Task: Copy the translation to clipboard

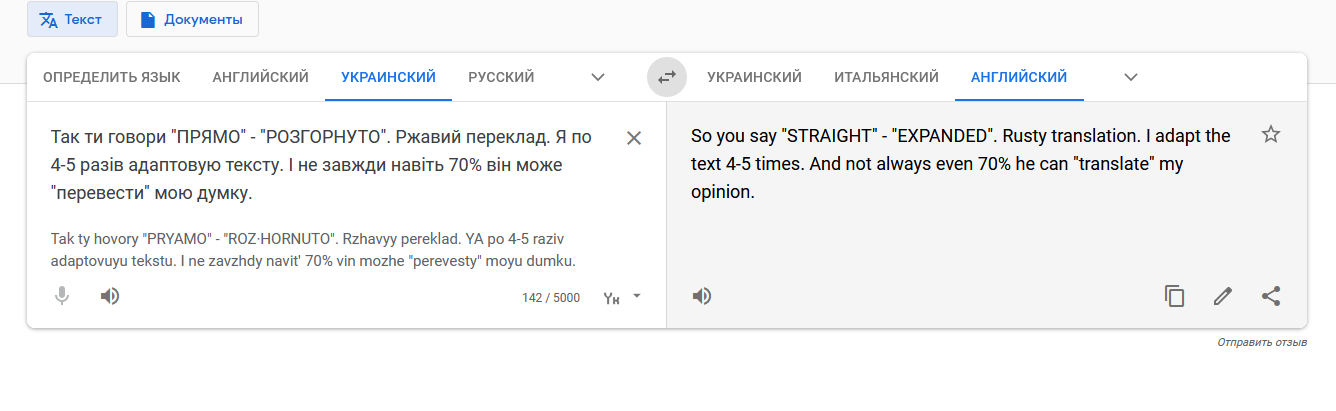Action: click(1174, 296)
